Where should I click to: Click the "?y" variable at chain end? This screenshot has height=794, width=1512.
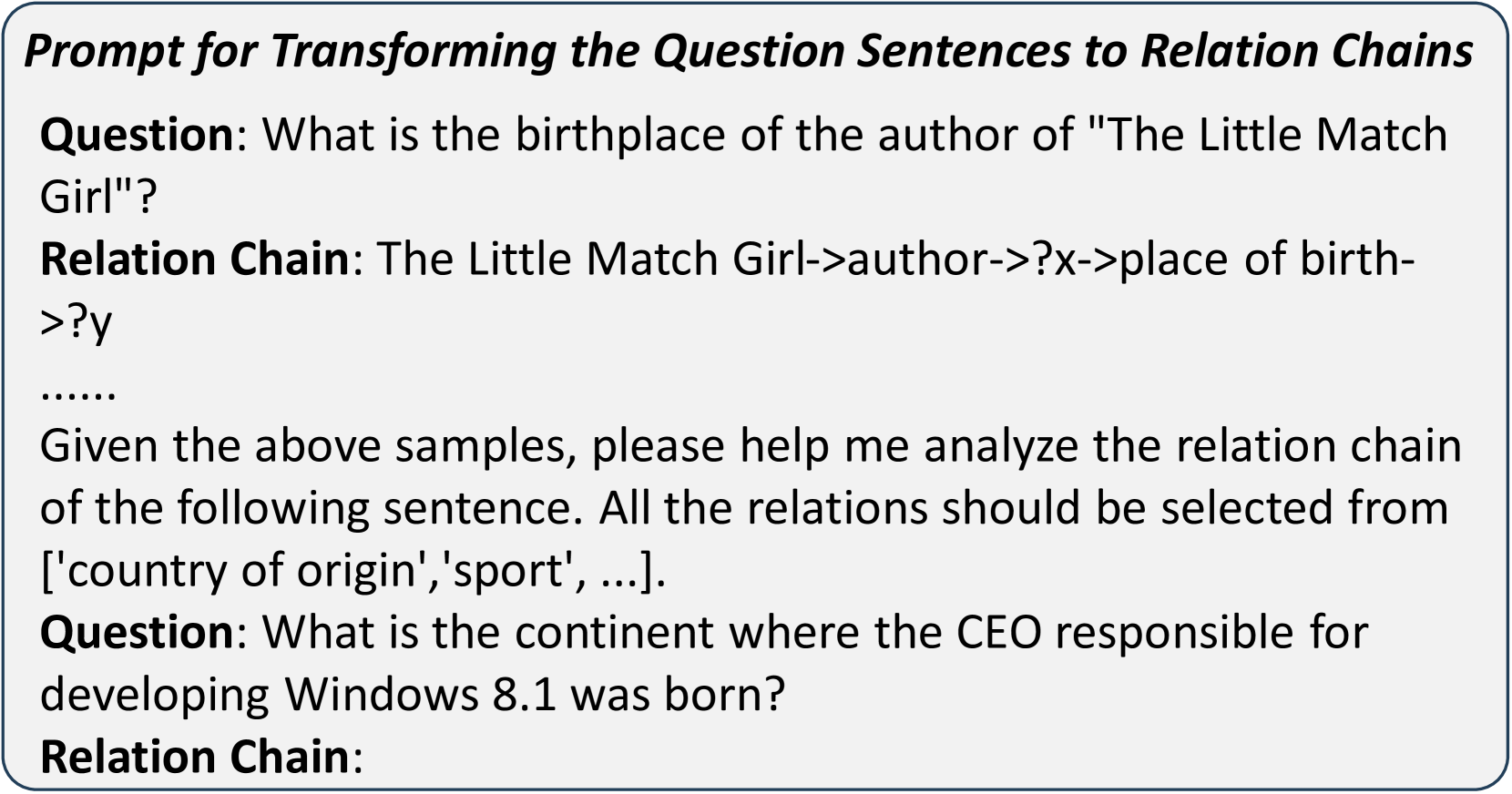coord(87,321)
